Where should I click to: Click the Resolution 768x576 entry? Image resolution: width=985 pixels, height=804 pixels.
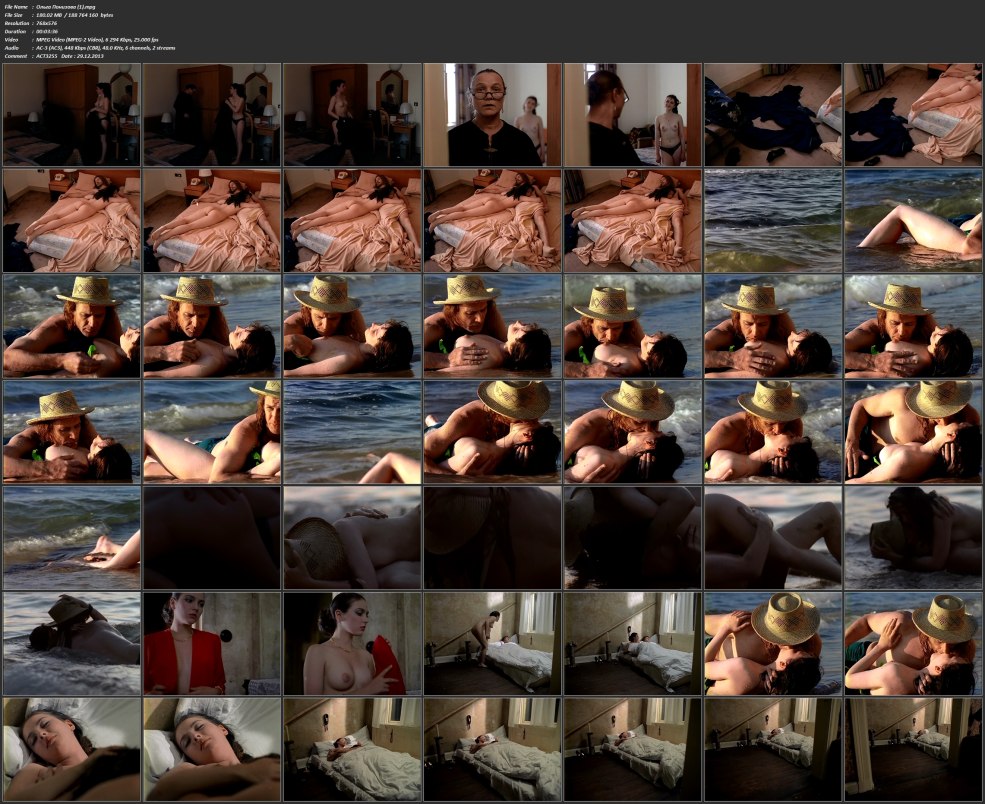click(50, 23)
